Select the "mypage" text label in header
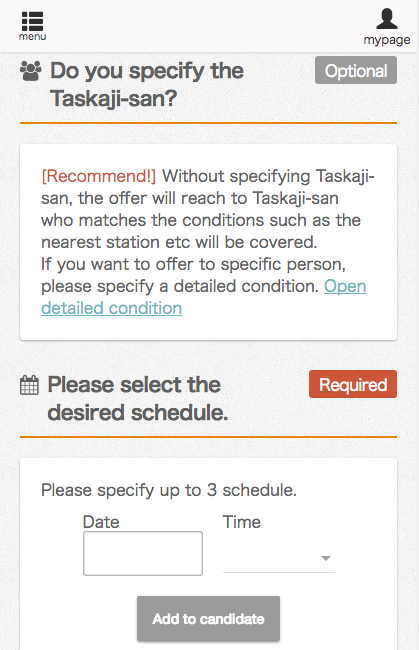This screenshot has height=650, width=419. click(x=387, y=40)
